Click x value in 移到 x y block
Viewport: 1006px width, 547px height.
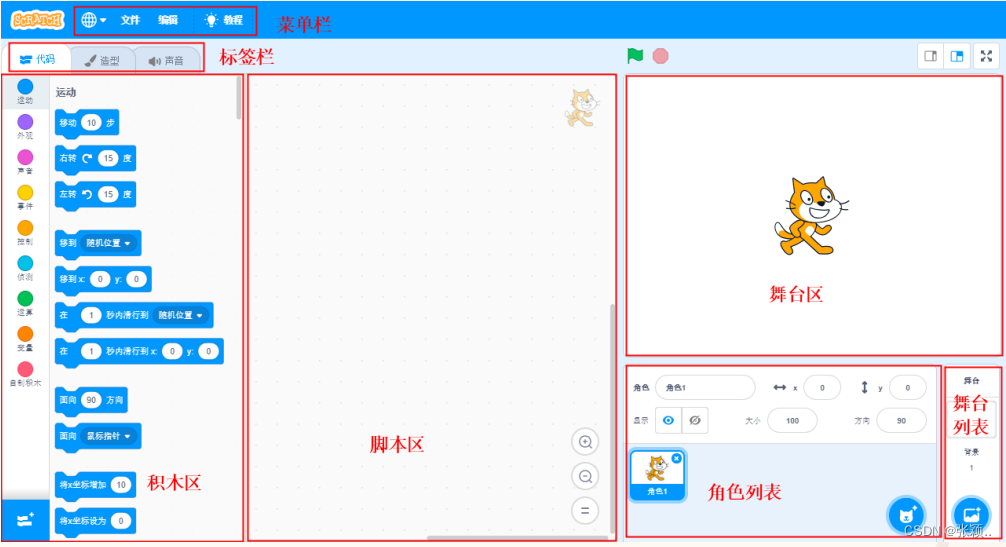pos(100,279)
